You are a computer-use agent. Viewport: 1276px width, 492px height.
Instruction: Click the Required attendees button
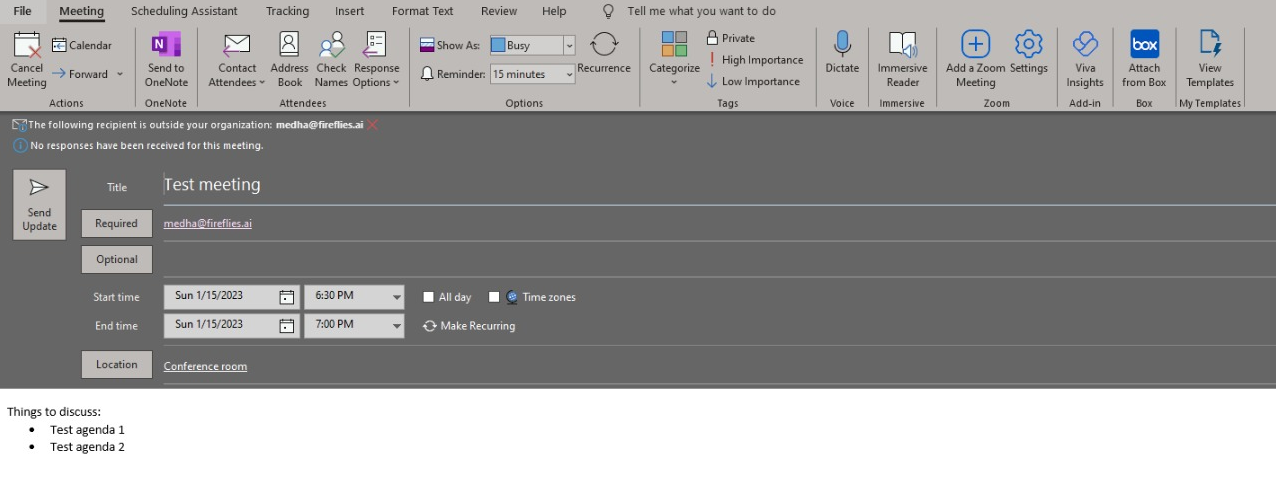(x=117, y=224)
